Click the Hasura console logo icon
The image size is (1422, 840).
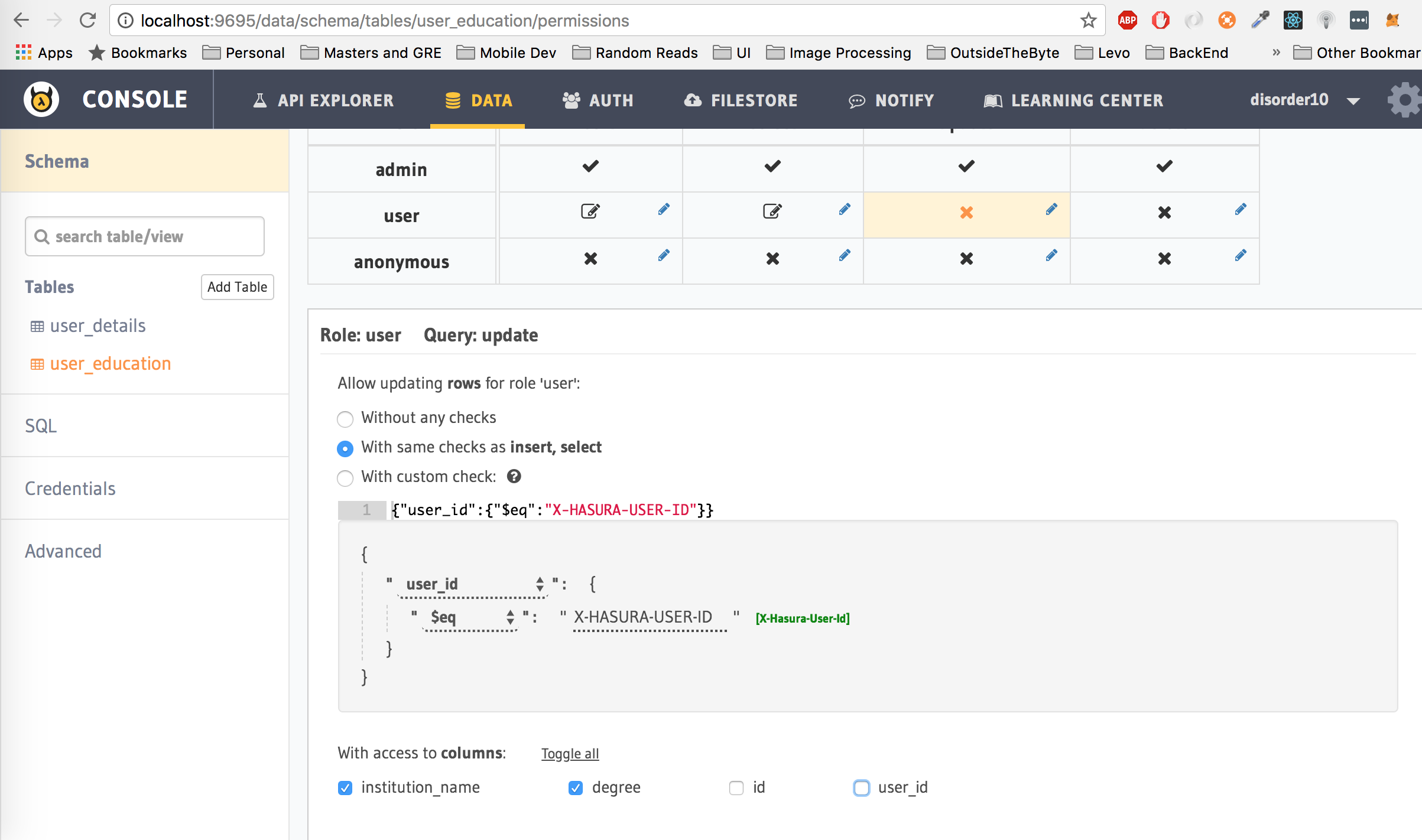tap(41, 99)
